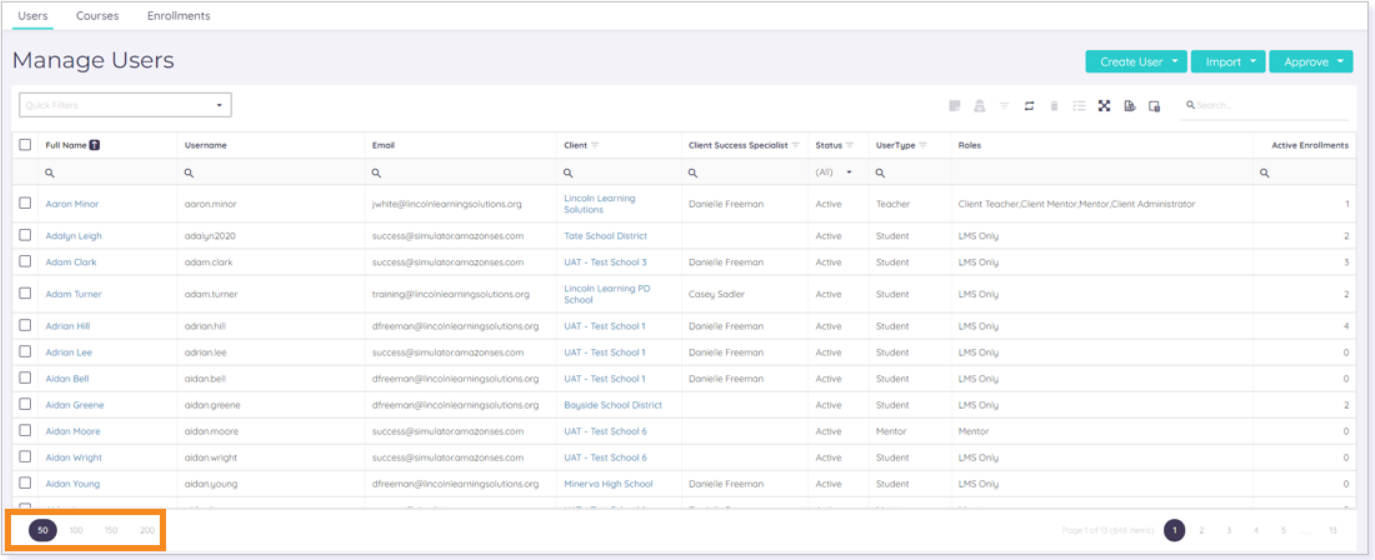The height and width of the screenshot is (560, 1375).
Task: Click magnifier icon in Email filter cell
Action: pos(376,173)
